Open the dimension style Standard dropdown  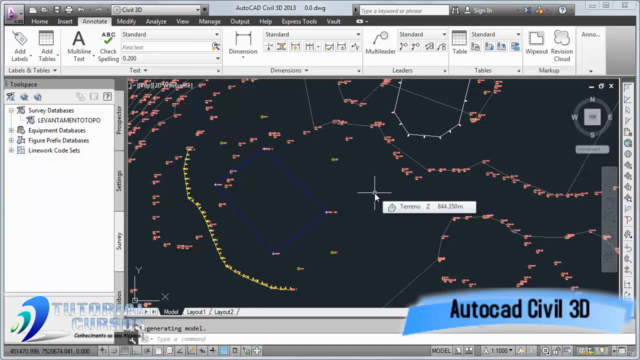312,34
